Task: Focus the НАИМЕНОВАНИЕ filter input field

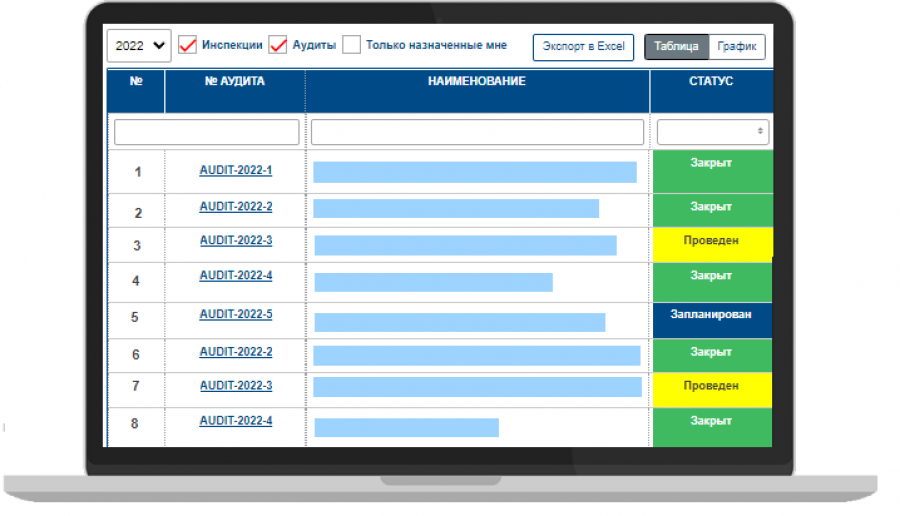Action: point(477,132)
